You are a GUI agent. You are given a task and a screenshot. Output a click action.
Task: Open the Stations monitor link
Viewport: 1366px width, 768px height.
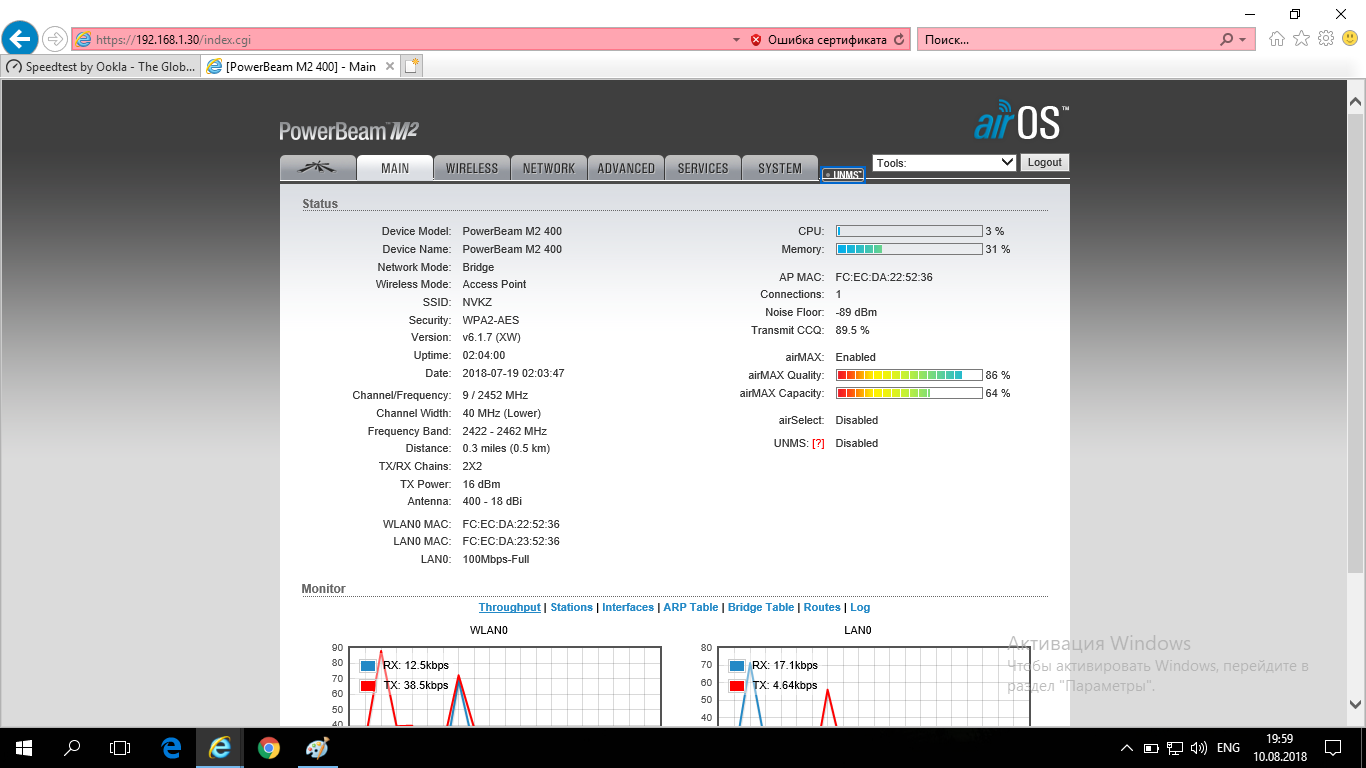[x=571, y=607]
